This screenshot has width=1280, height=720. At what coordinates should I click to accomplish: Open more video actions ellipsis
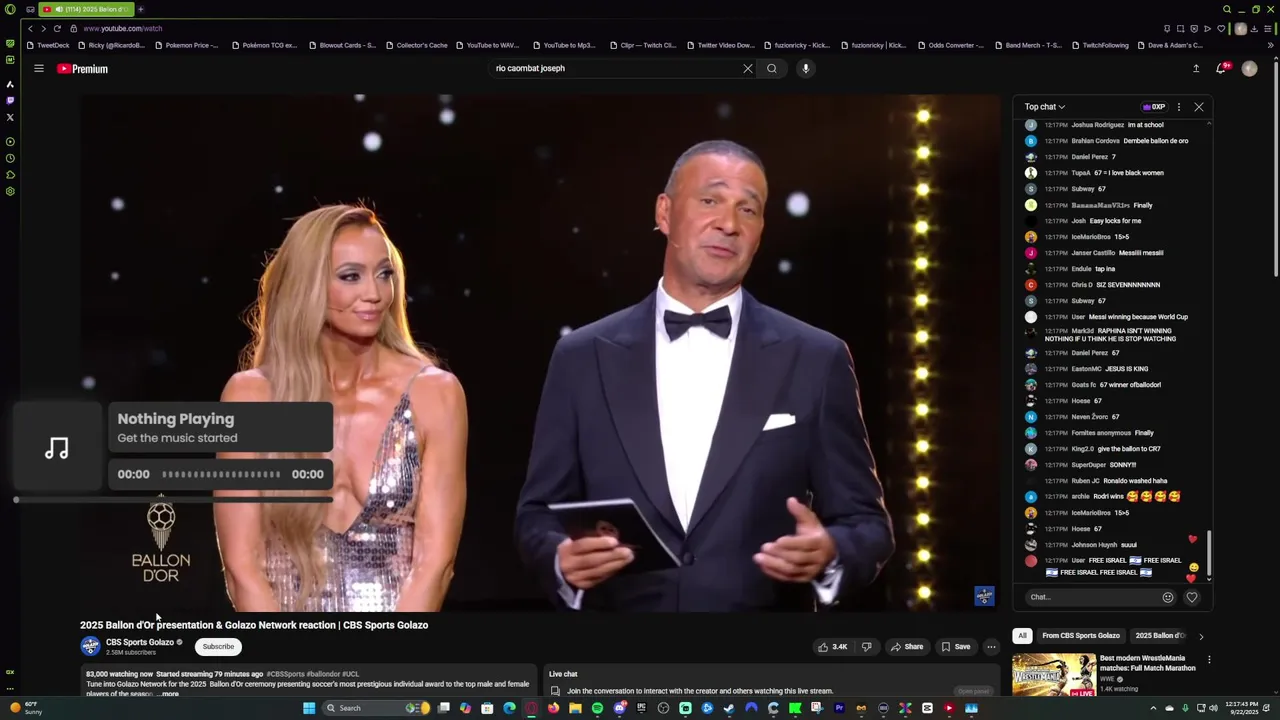991,647
